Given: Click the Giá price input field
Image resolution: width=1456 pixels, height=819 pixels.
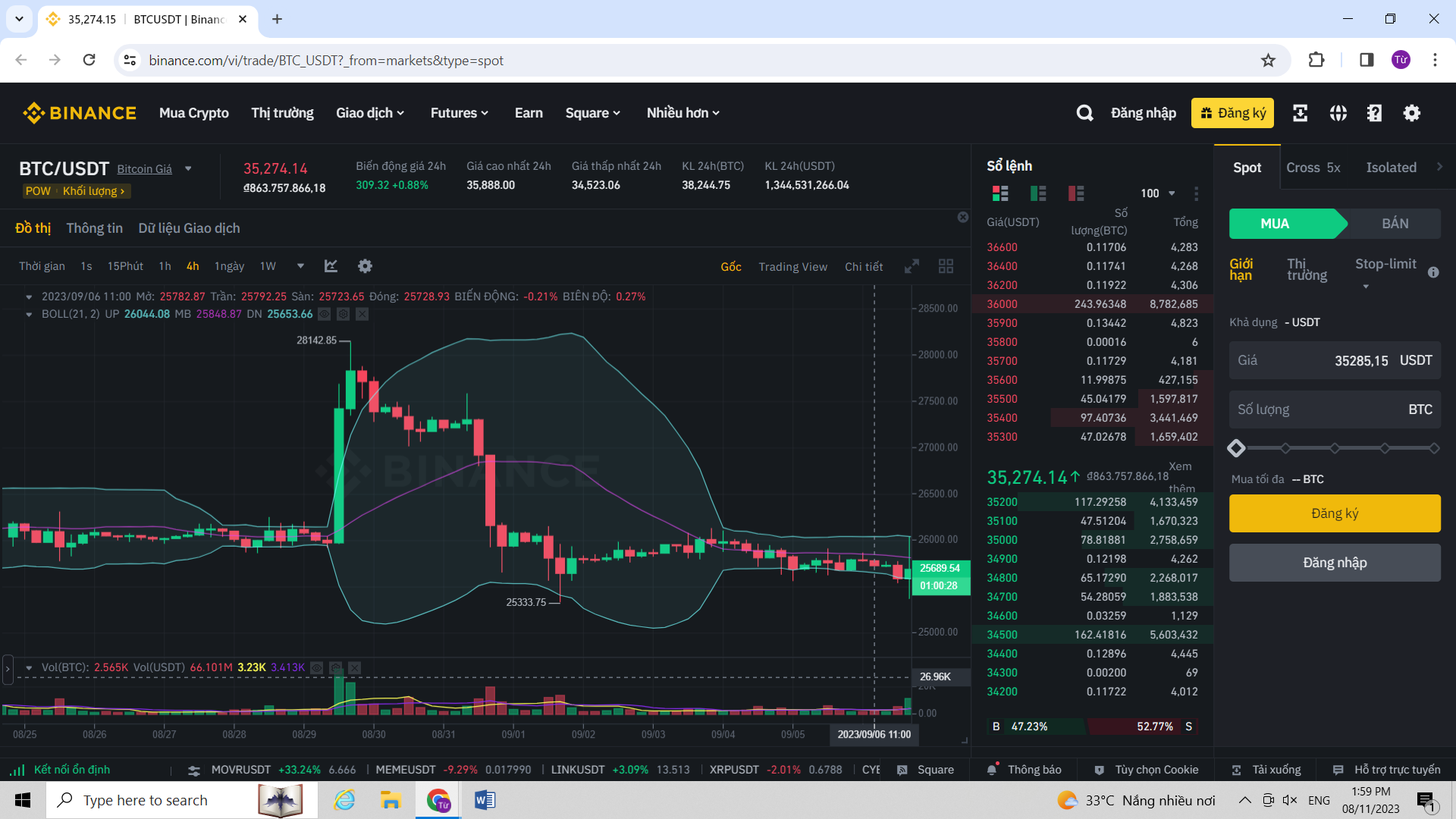Looking at the screenshot, I should click(x=1335, y=360).
